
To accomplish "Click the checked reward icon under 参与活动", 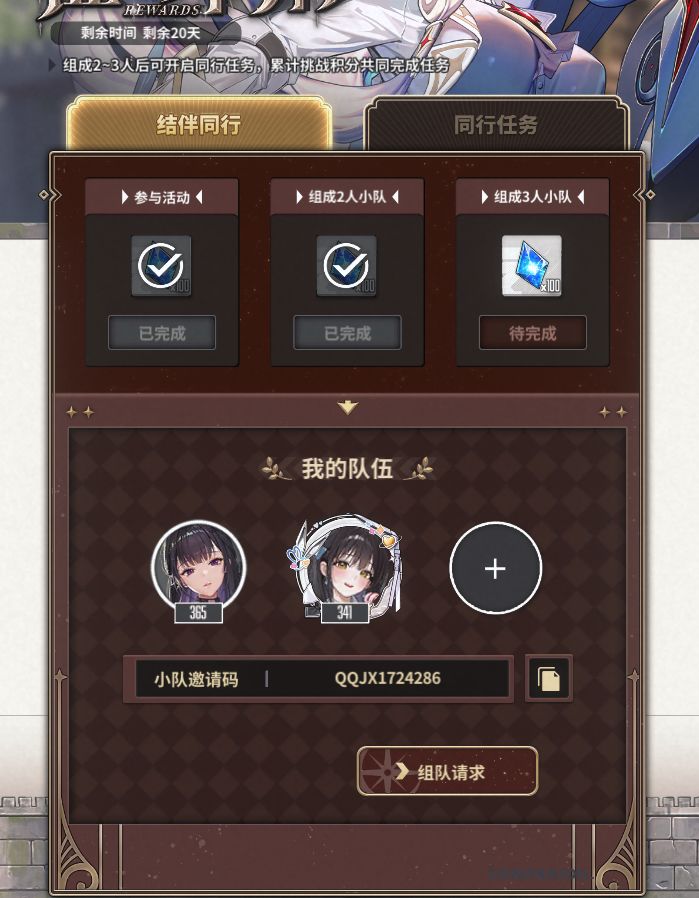I will point(161,266).
